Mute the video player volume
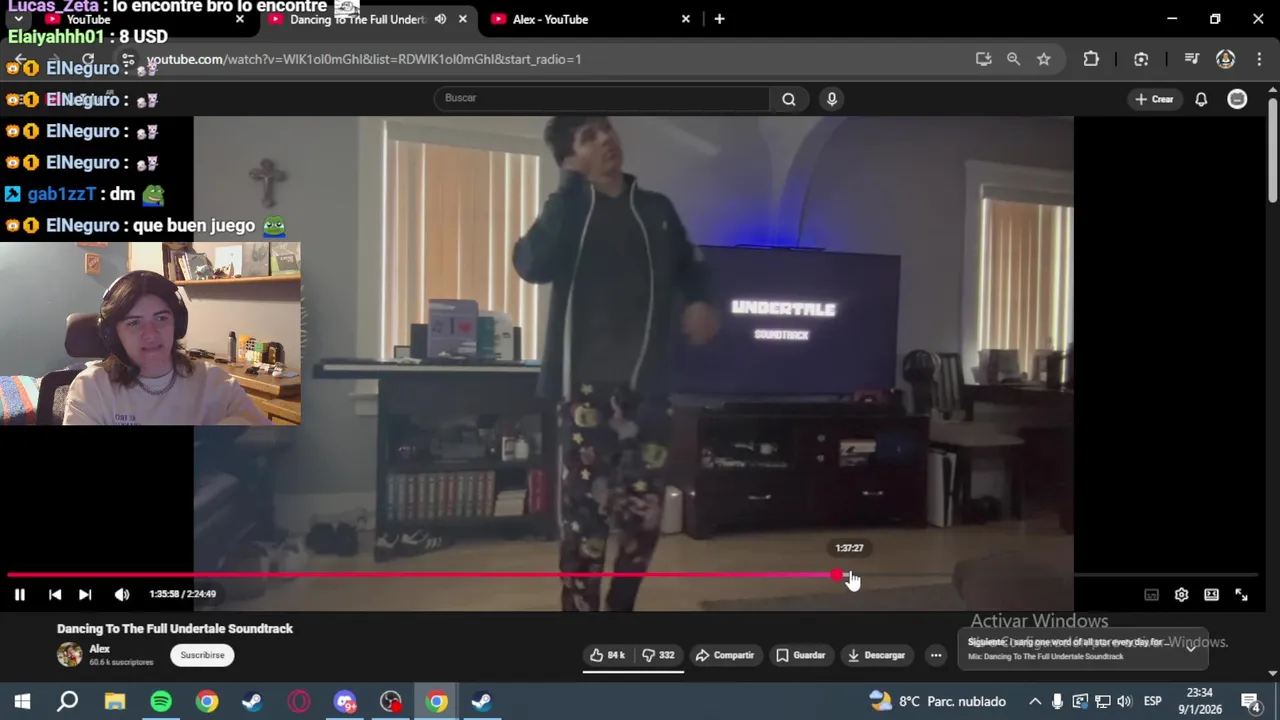 122,594
